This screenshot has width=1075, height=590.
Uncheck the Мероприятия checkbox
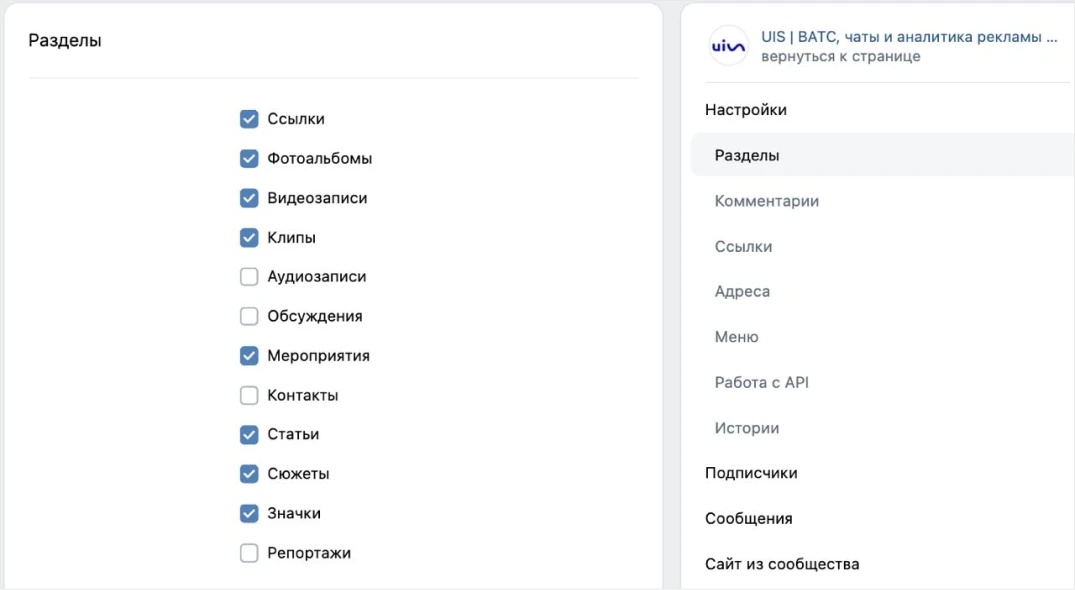[x=249, y=356]
